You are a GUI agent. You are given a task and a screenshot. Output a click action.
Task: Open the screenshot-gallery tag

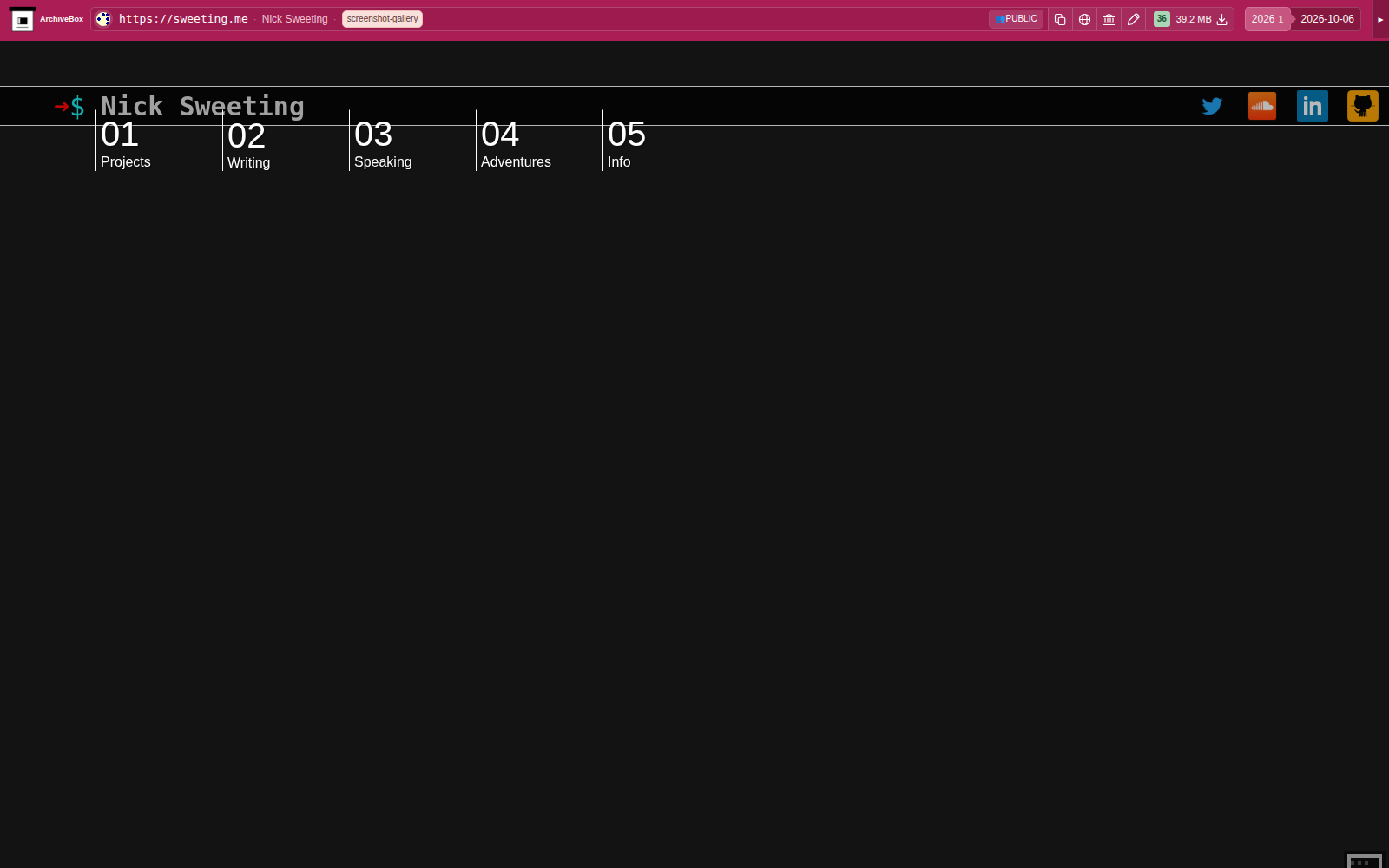[x=382, y=19]
